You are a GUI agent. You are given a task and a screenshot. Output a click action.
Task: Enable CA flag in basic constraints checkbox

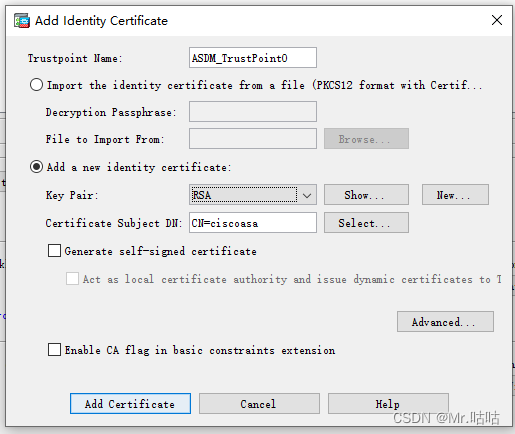point(54,350)
